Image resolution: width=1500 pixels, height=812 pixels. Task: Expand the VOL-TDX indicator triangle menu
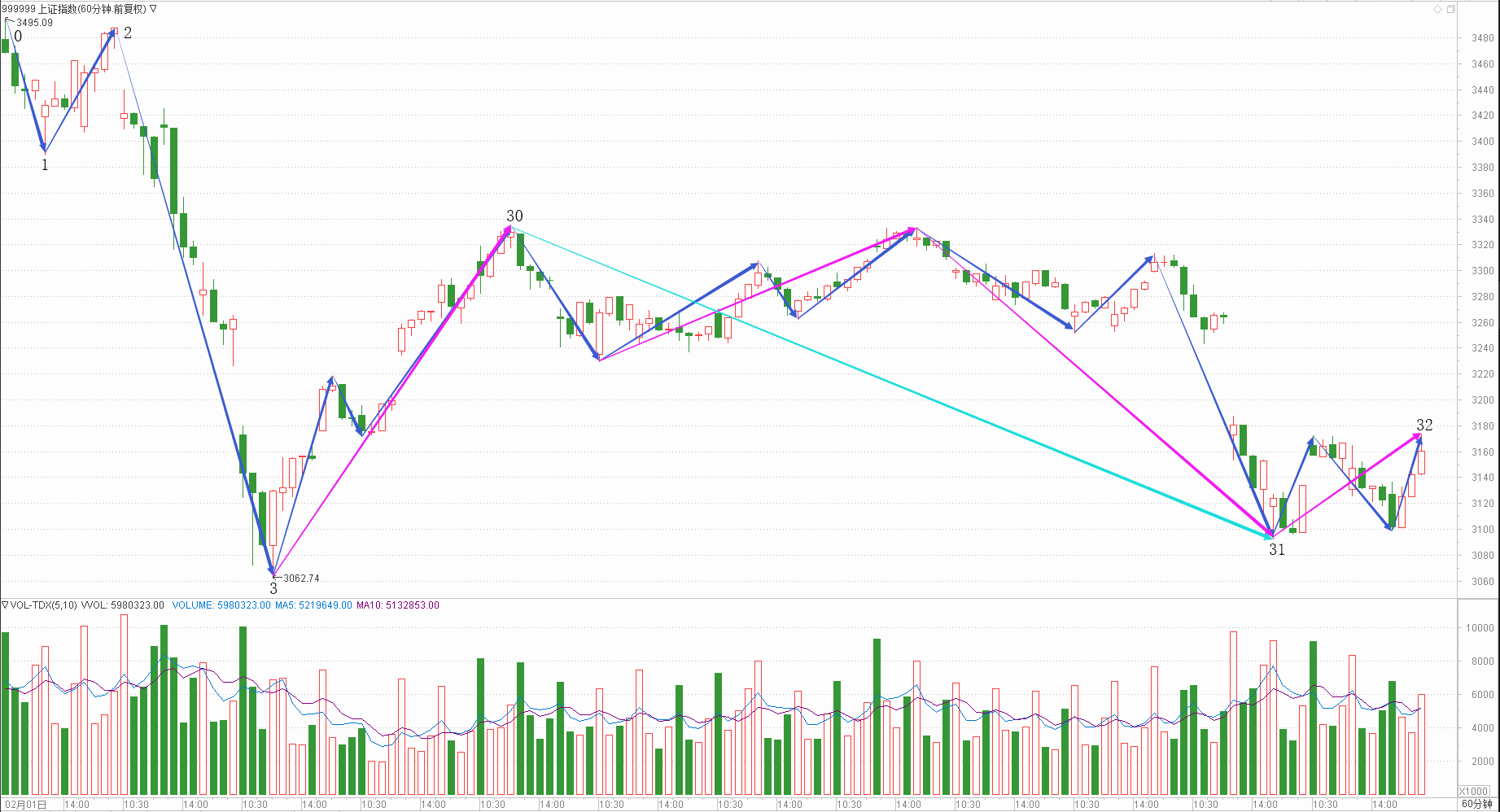click(5, 605)
